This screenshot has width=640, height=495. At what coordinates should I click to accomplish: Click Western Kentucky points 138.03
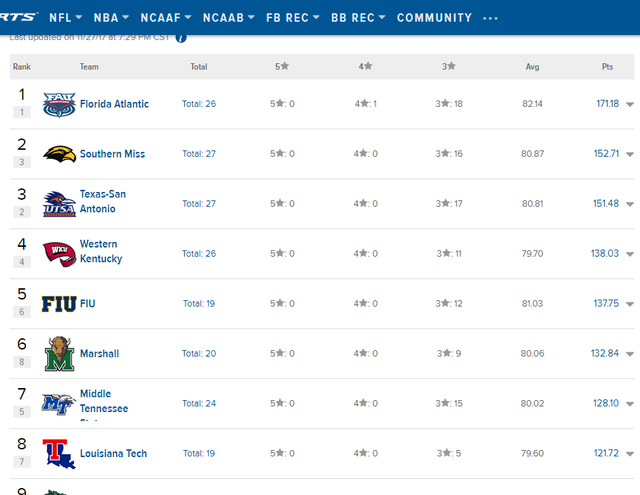[x=605, y=253]
